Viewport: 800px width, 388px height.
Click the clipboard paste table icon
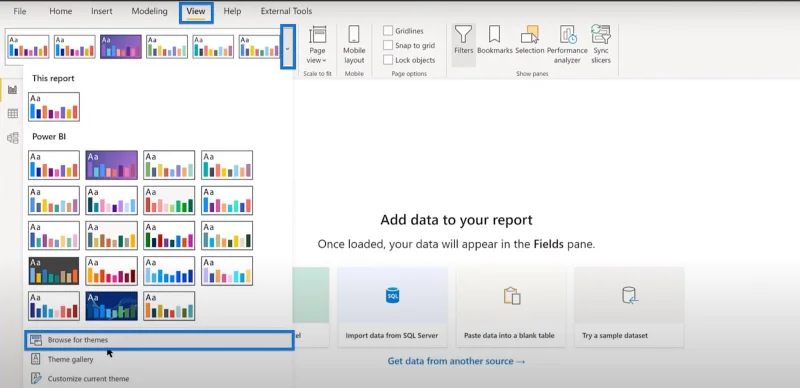point(511,296)
